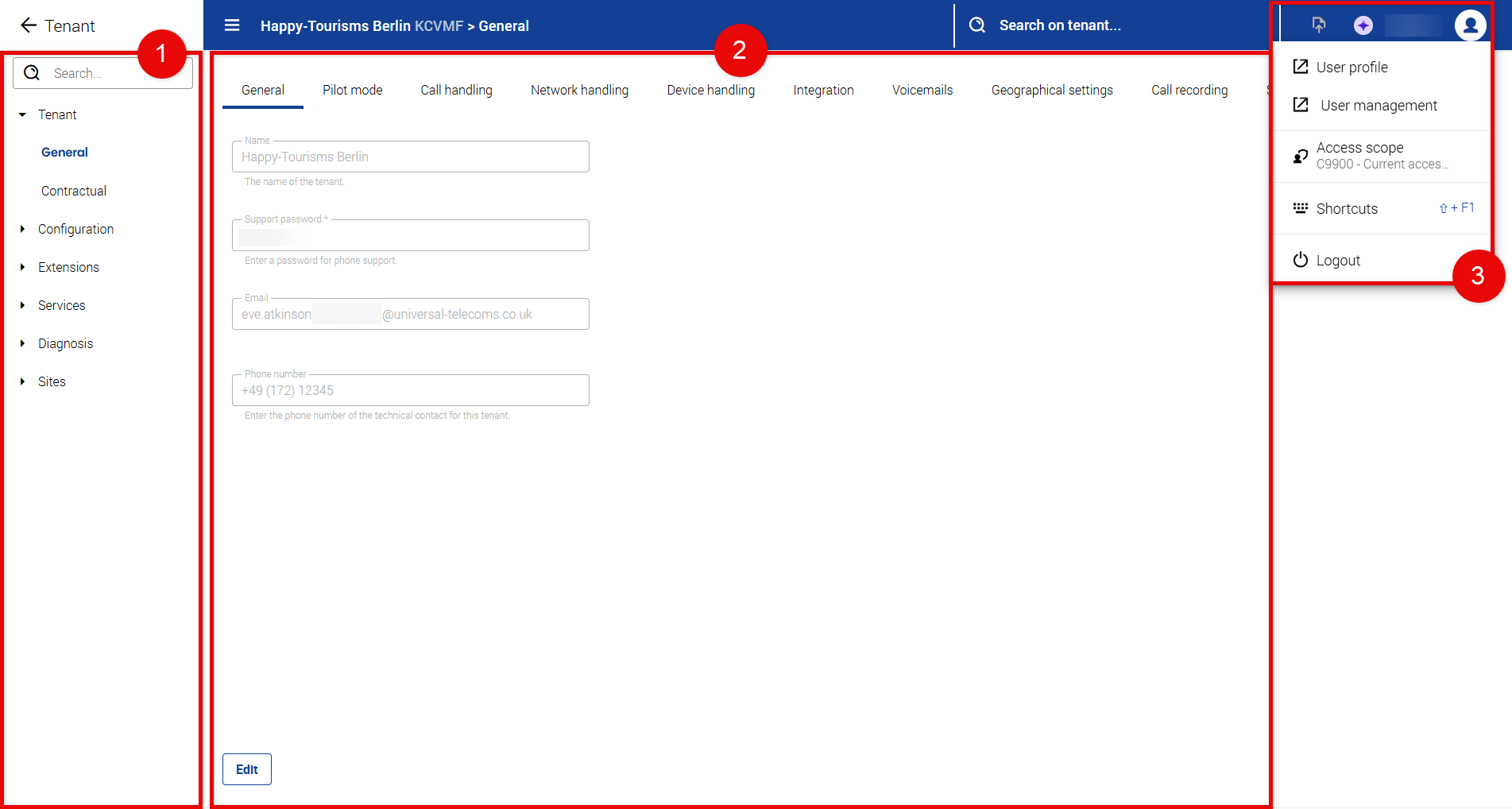The width and height of the screenshot is (1512, 809).
Task: Click the Shortcuts keyboard icon
Action: (1301, 208)
